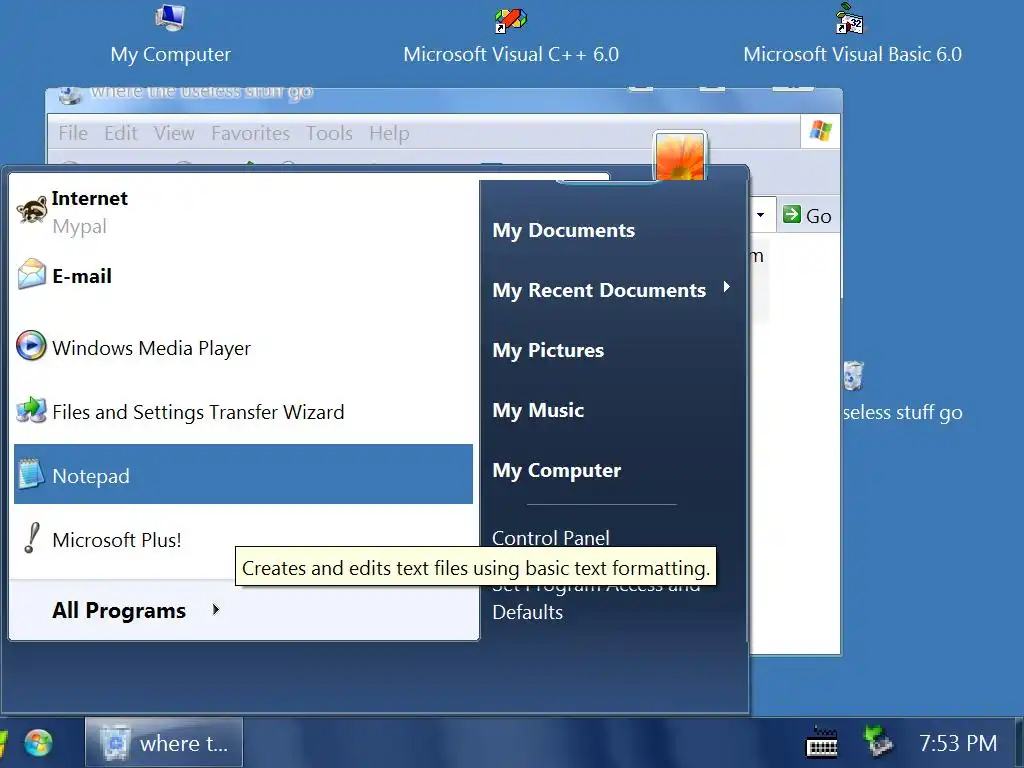
Task: Open Microsoft Visual C++ 6.0 desktop shortcut
Action: [511, 20]
